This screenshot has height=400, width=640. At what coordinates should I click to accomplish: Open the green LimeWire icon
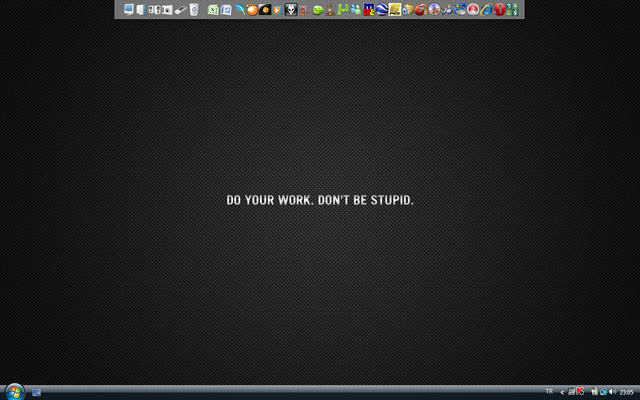point(318,10)
